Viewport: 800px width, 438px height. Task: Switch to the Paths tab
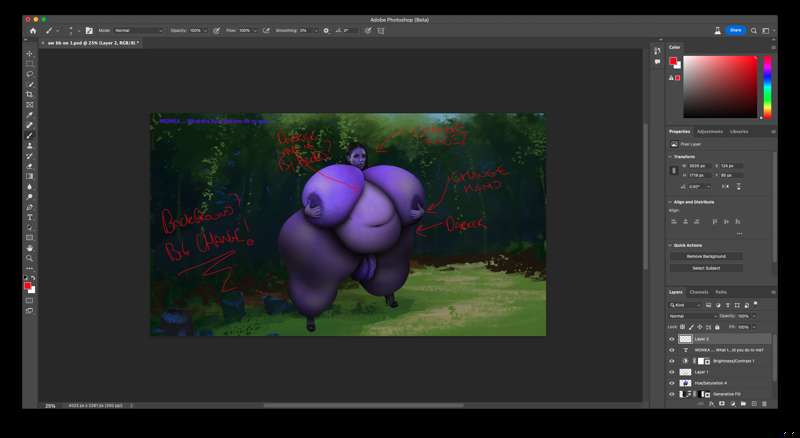721,293
